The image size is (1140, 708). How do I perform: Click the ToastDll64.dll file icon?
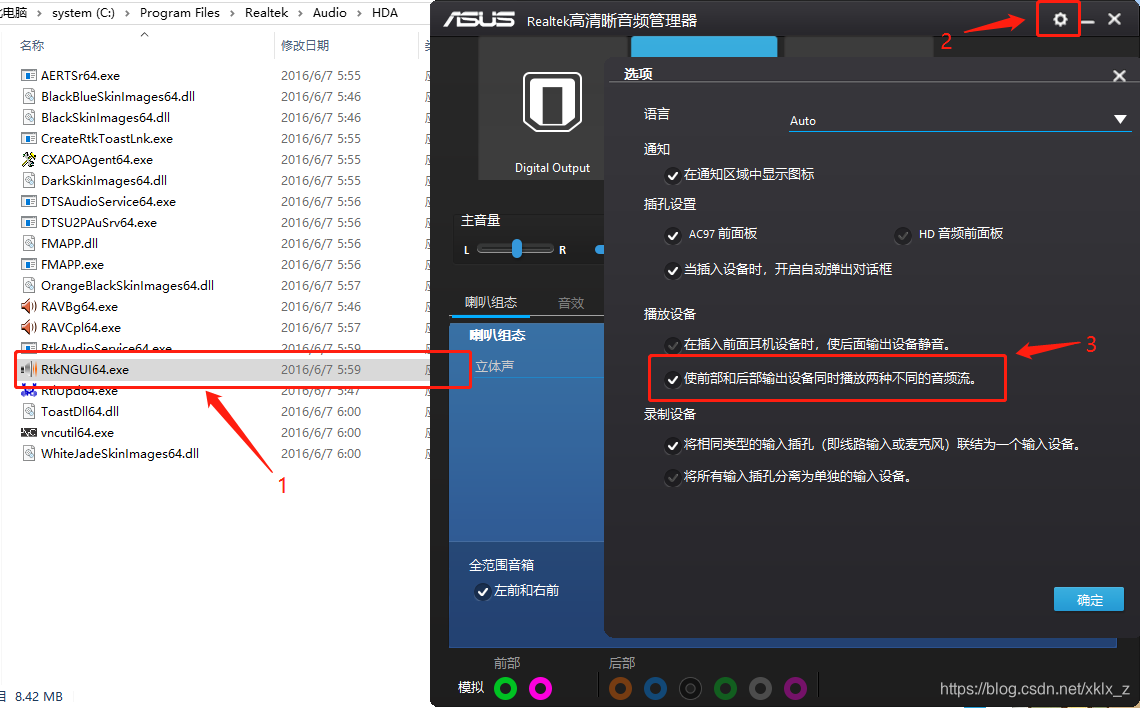(x=29, y=411)
